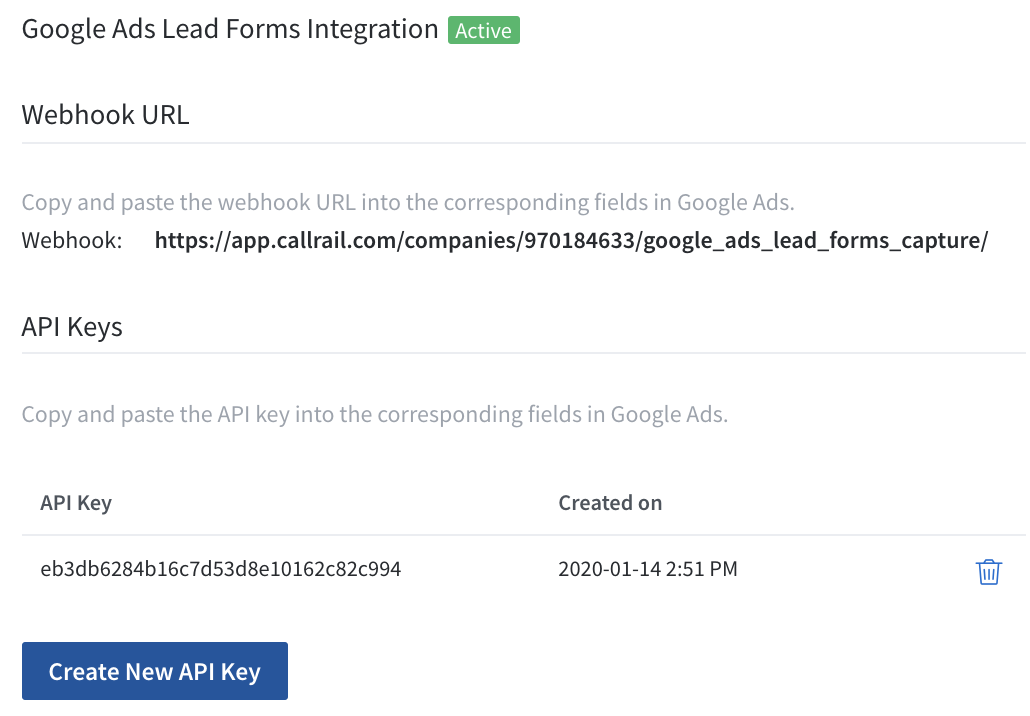Click the Active status badge
Image resolution: width=1030 pixels, height=716 pixels.
pyautogui.click(x=483, y=30)
